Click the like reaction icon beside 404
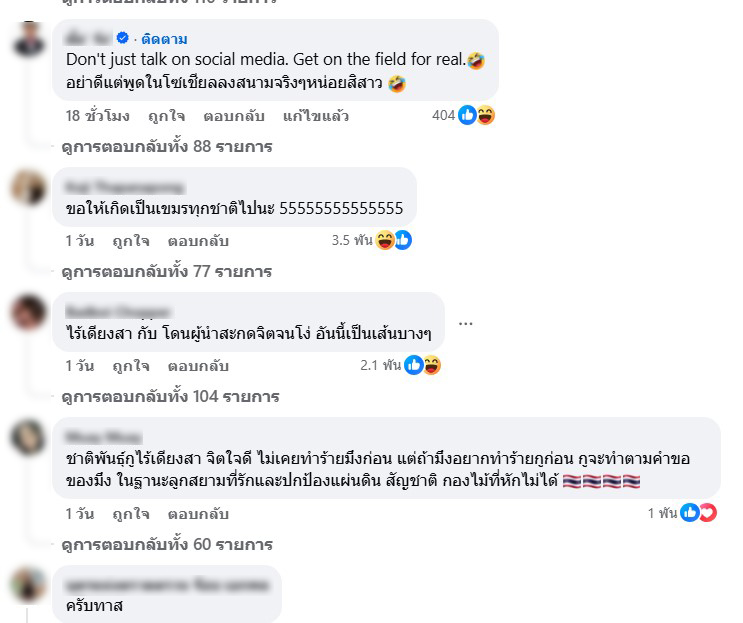Viewport: 743px width, 623px height. click(x=467, y=115)
